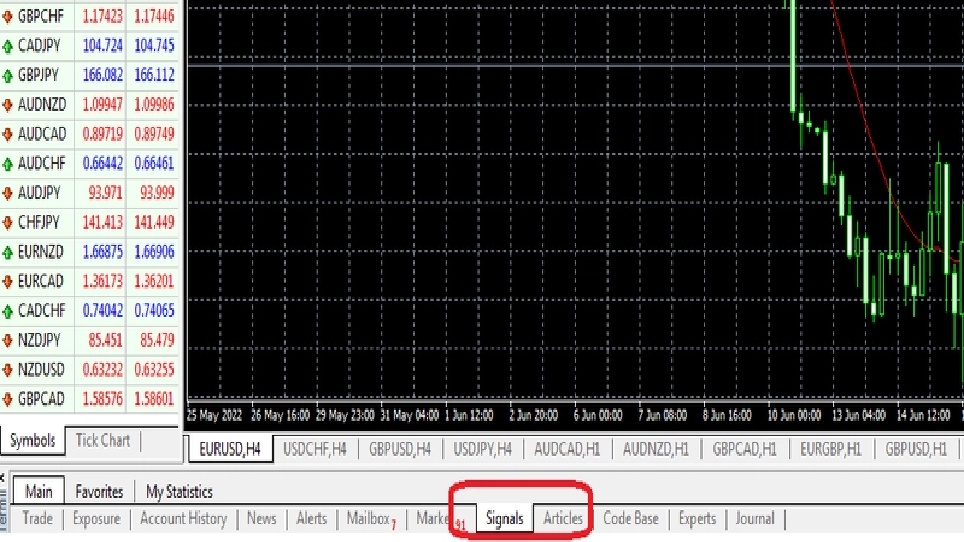This screenshot has width=964, height=542.
Task: Select the CADJPY symbol row
Action: [90, 45]
